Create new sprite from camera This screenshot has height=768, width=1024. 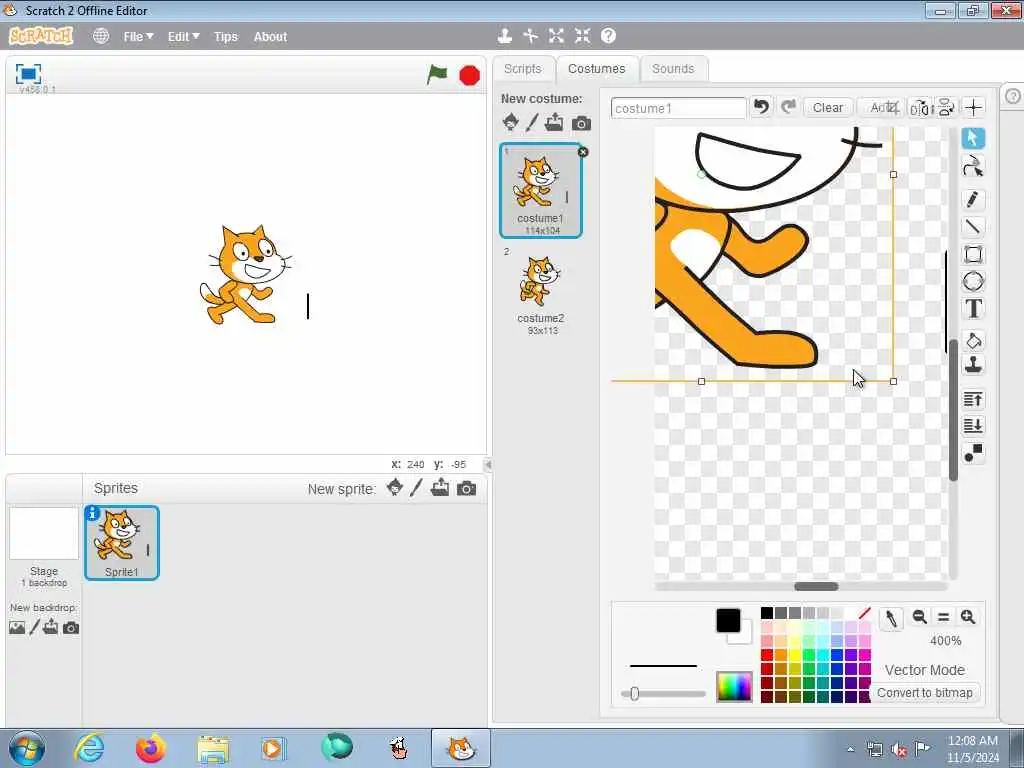466,488
